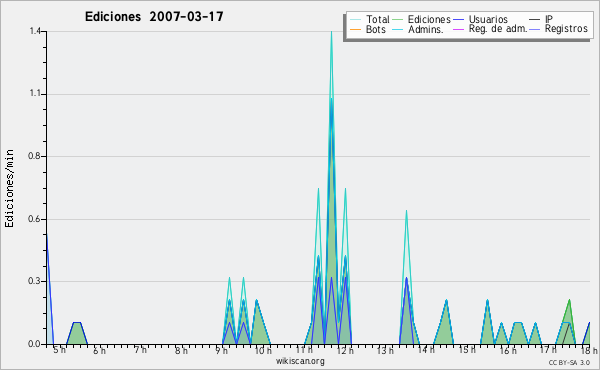
Task: Click the wikiscan.org text below chart
Action: pyautogui.click(x=300, y=361)
